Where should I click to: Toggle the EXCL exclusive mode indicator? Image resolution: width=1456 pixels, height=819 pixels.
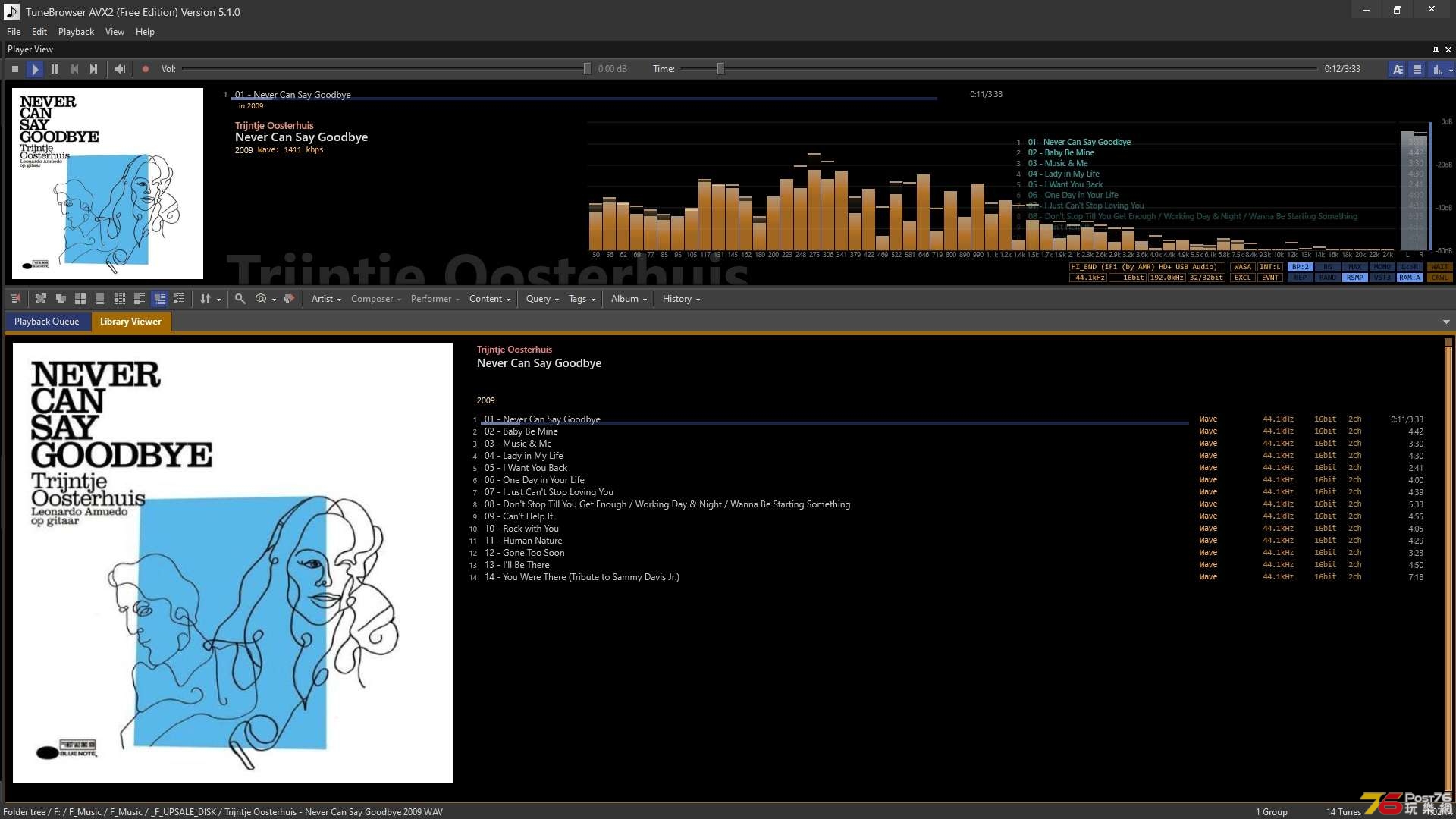click(1242, 278)
